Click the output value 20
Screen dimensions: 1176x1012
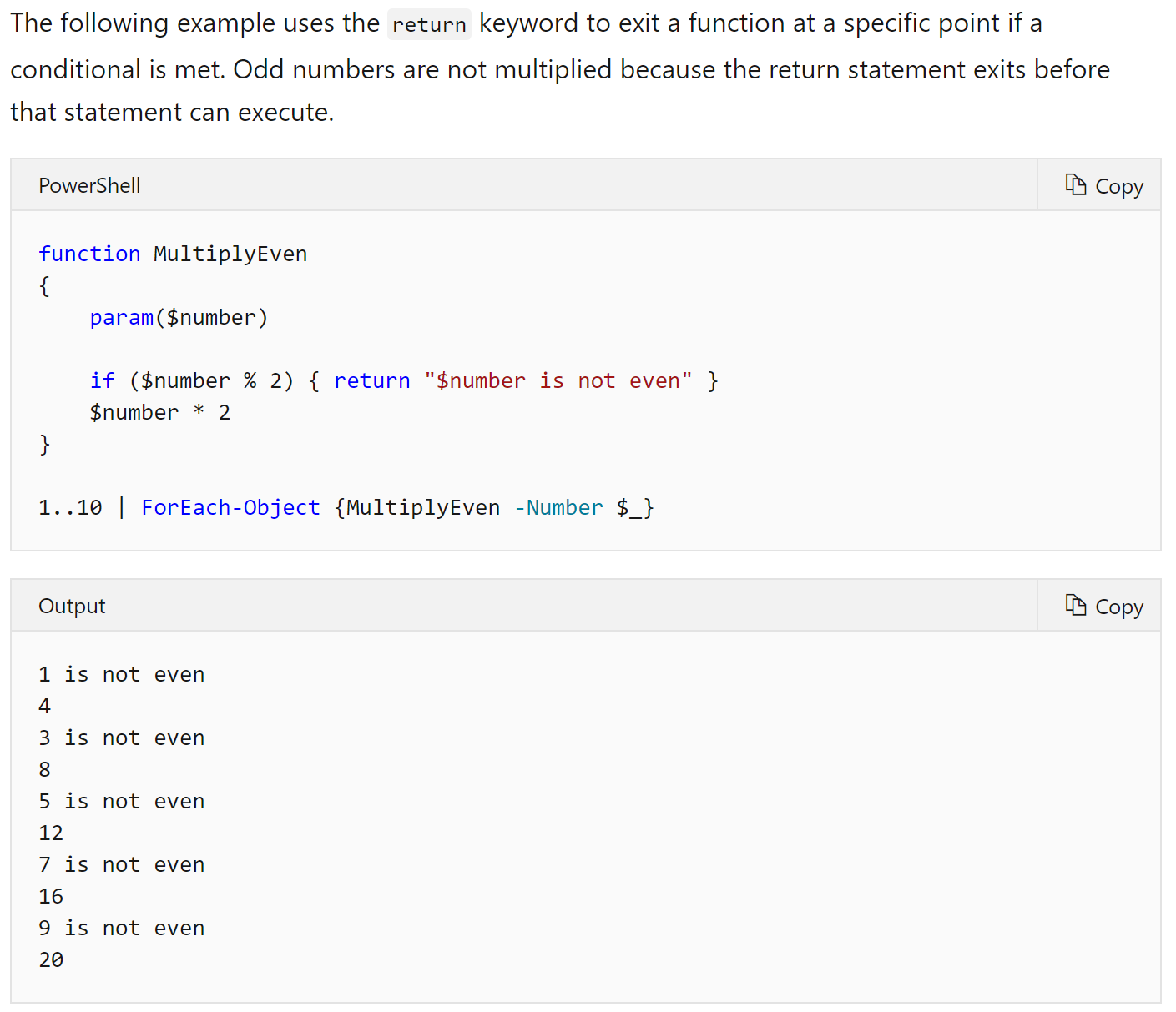(50, 959)
